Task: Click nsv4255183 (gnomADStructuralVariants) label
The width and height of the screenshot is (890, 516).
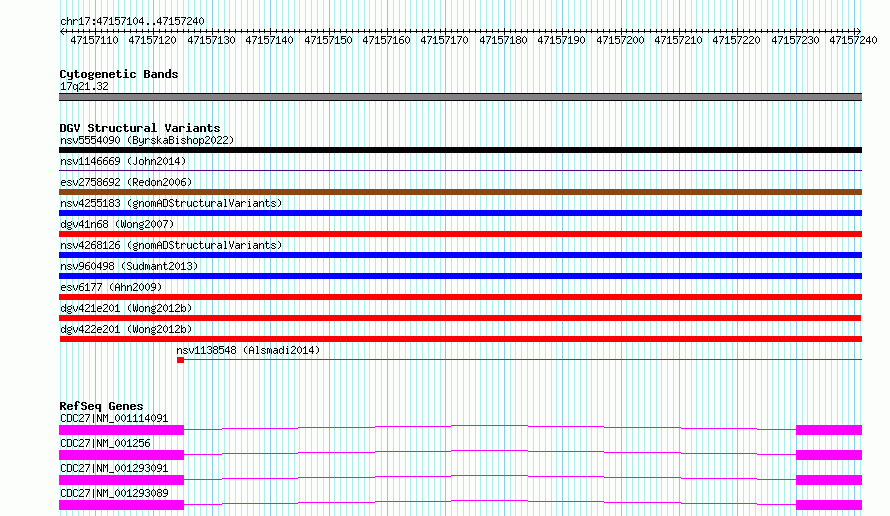Action: tap(171, 203)
